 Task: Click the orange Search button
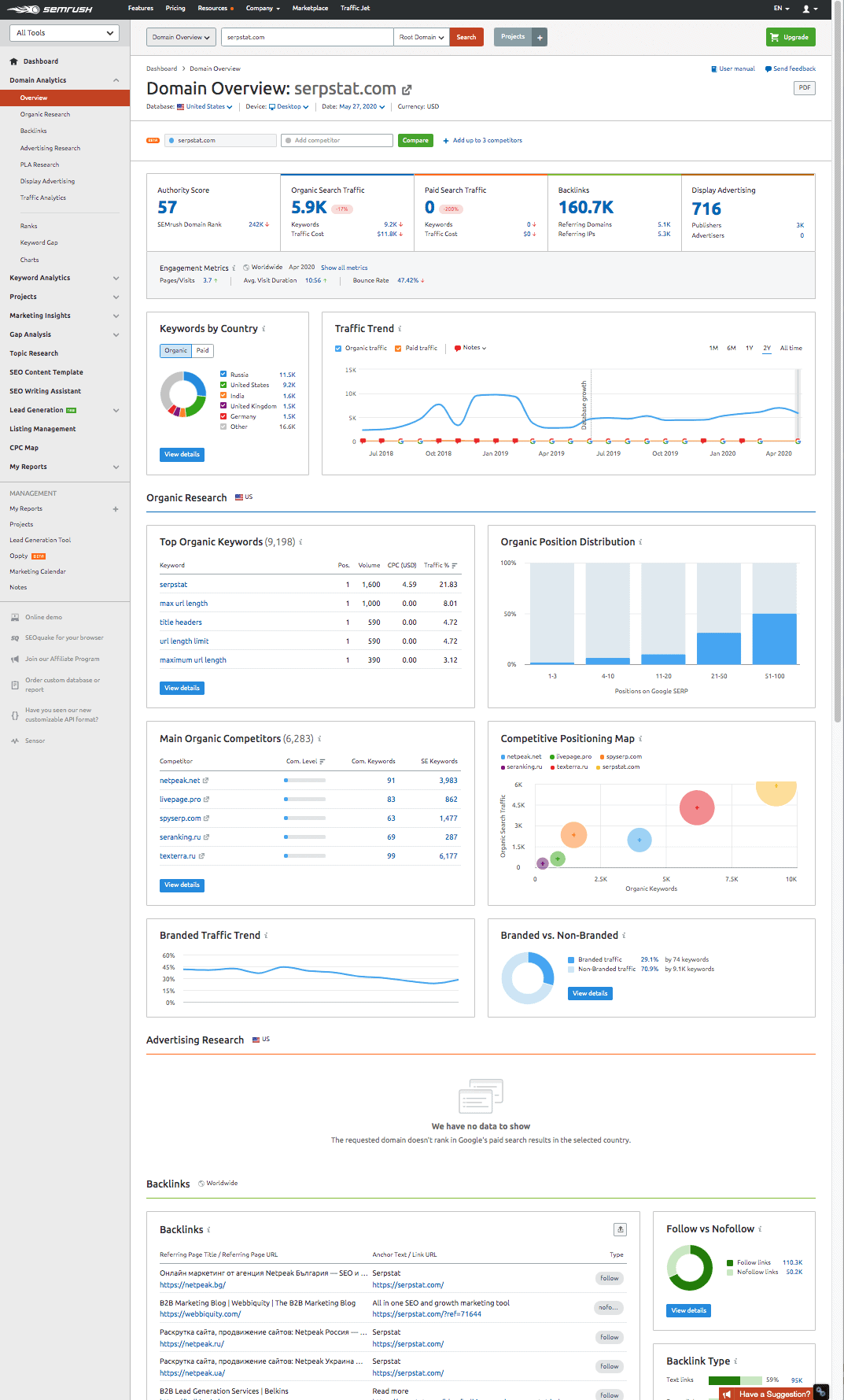coord(466,37)
